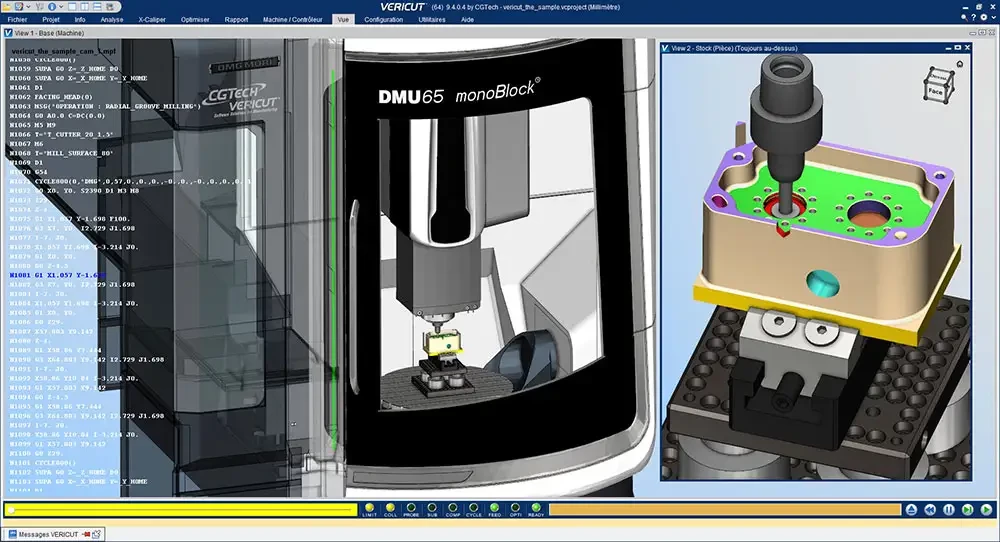Image resolution: width=1000 pixels, height=542 pixels.
Task: Open the Fichier menu
Action: click(x=17, y=20)
